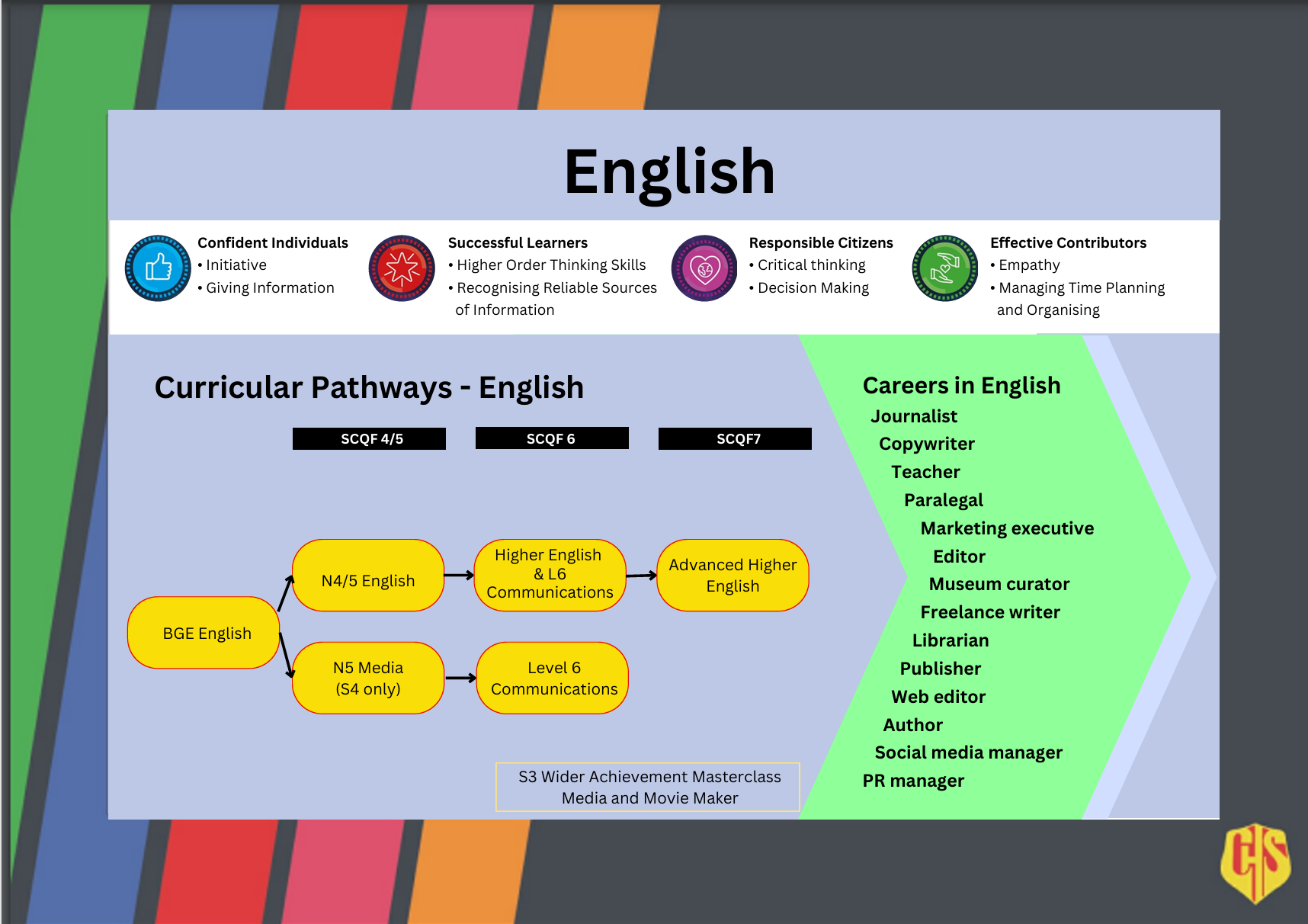Click the SCQF7 header label
The height and width of the screenshot is (924, 1308).
click(735, 438)
